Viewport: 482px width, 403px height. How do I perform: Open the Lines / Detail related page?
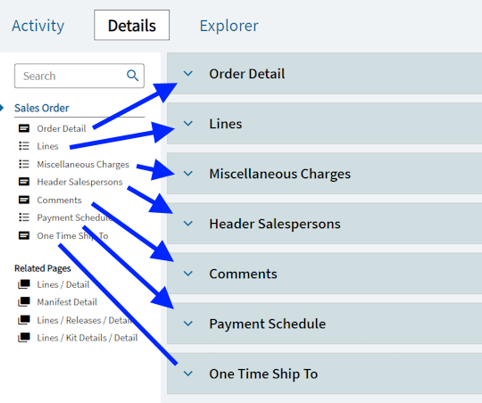[x=63, y=284]
